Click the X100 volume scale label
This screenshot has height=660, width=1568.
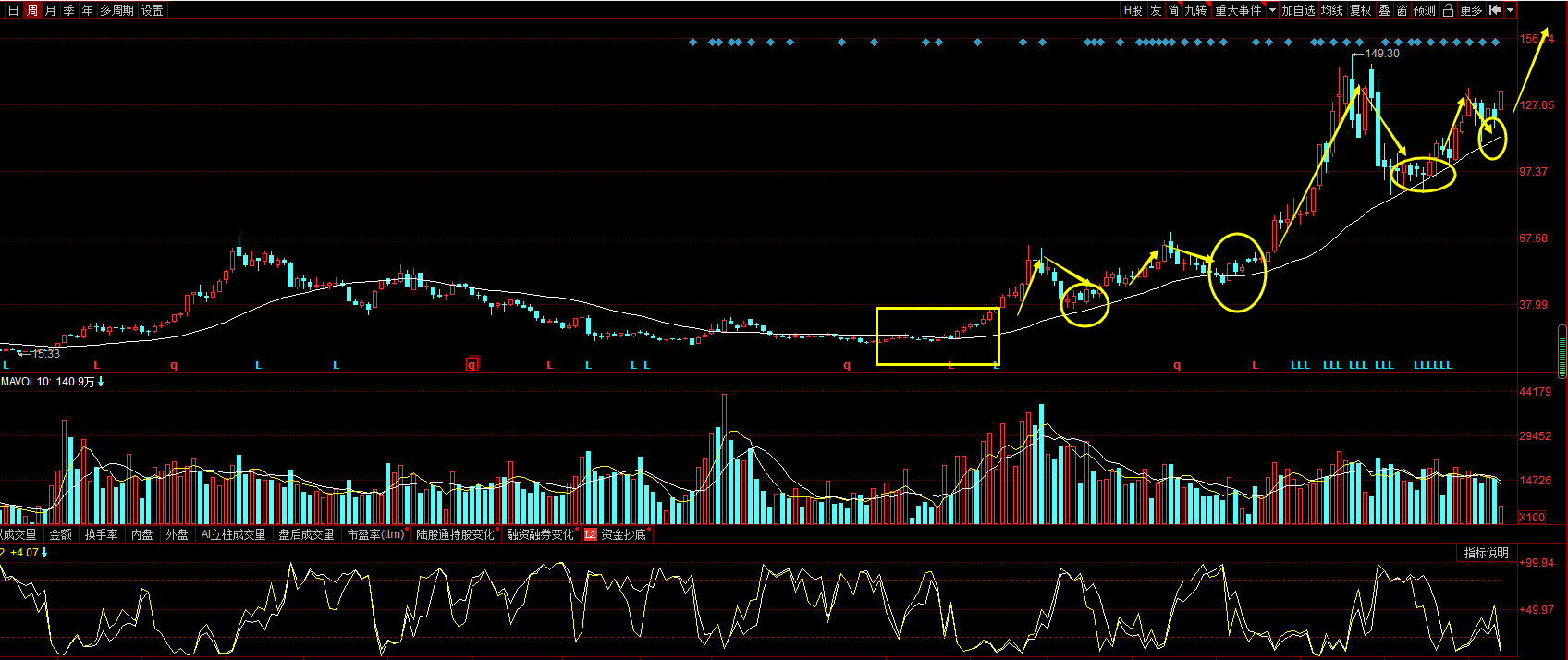point(1532,517)
